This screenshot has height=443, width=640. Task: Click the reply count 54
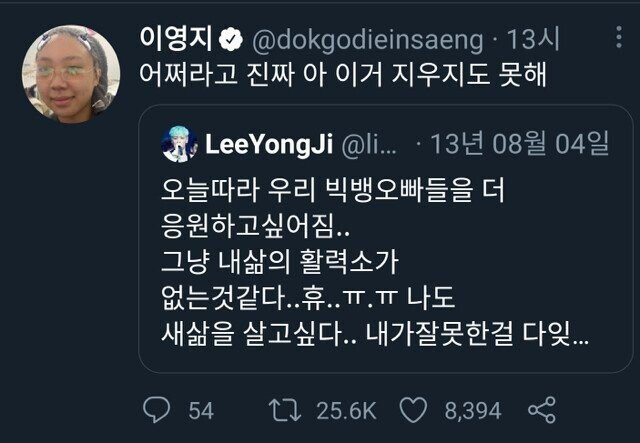201,410
